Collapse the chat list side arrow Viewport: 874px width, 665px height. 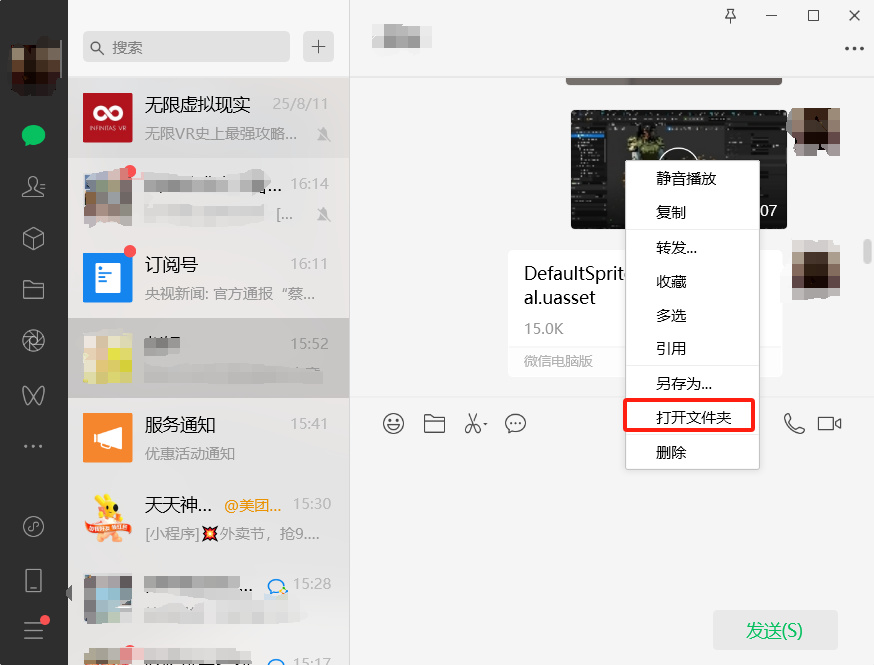tap(69, 593)
